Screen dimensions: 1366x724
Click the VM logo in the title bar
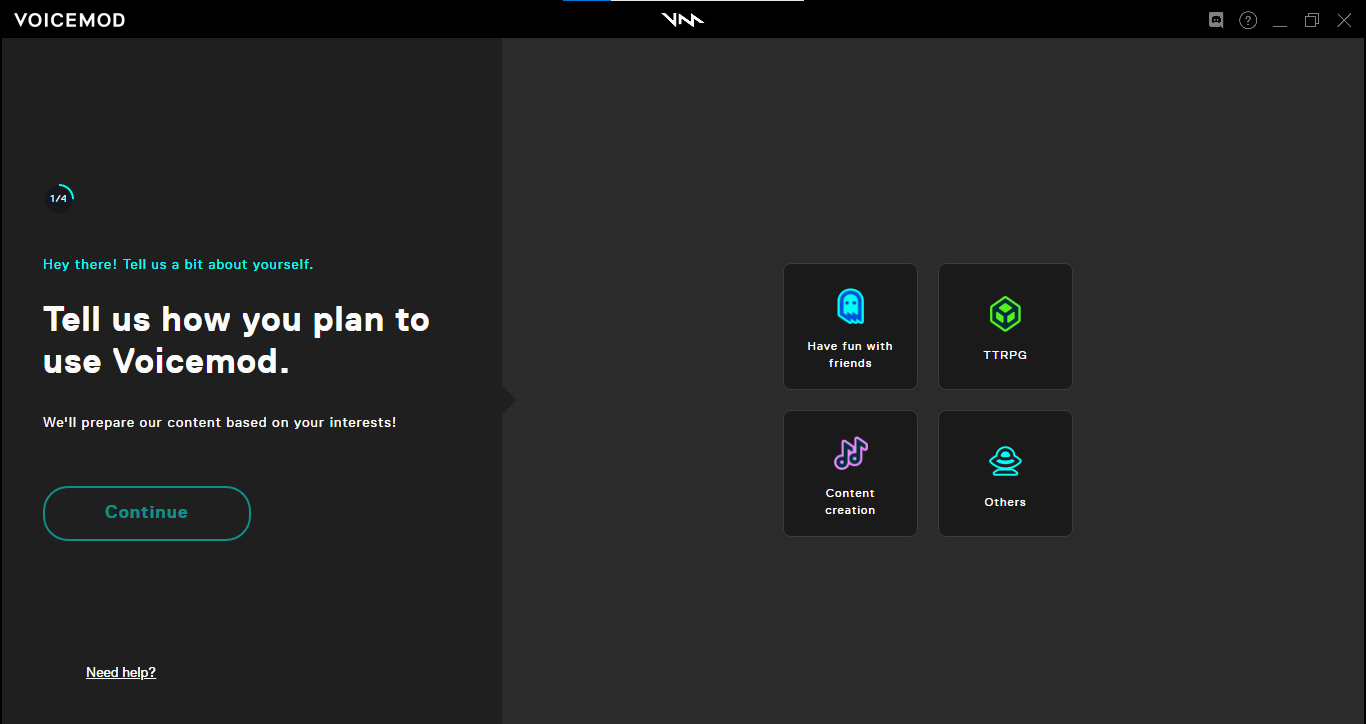[x=683, y=20]
